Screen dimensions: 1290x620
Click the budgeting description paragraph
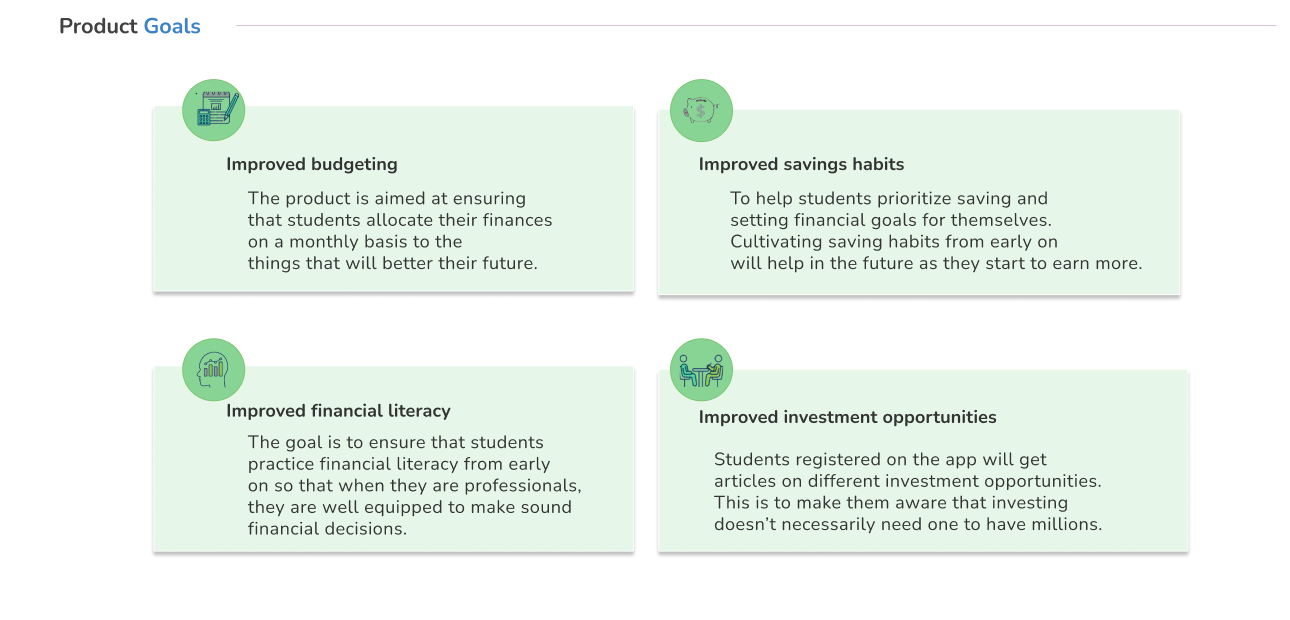click(x=400, y=231)
